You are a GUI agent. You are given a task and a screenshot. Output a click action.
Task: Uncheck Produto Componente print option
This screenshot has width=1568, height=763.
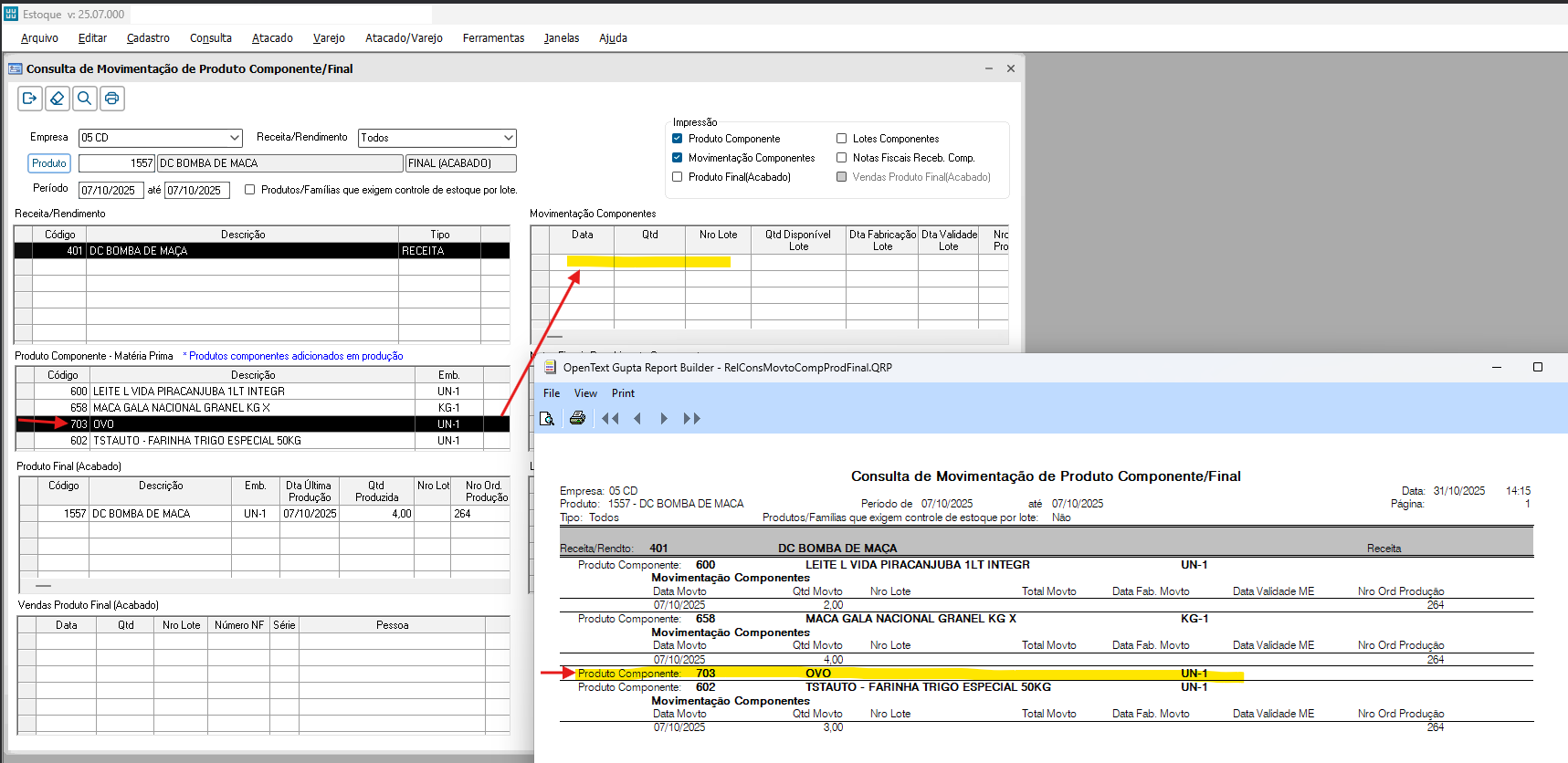[677, 139]
